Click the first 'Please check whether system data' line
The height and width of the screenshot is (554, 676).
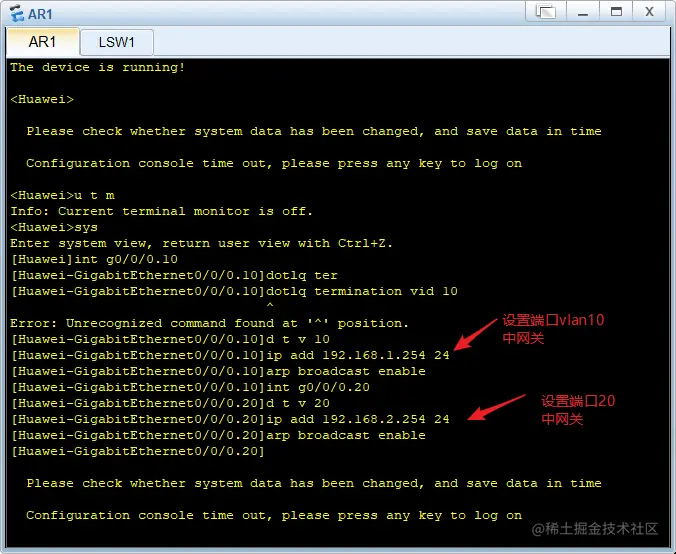(314, 131)
